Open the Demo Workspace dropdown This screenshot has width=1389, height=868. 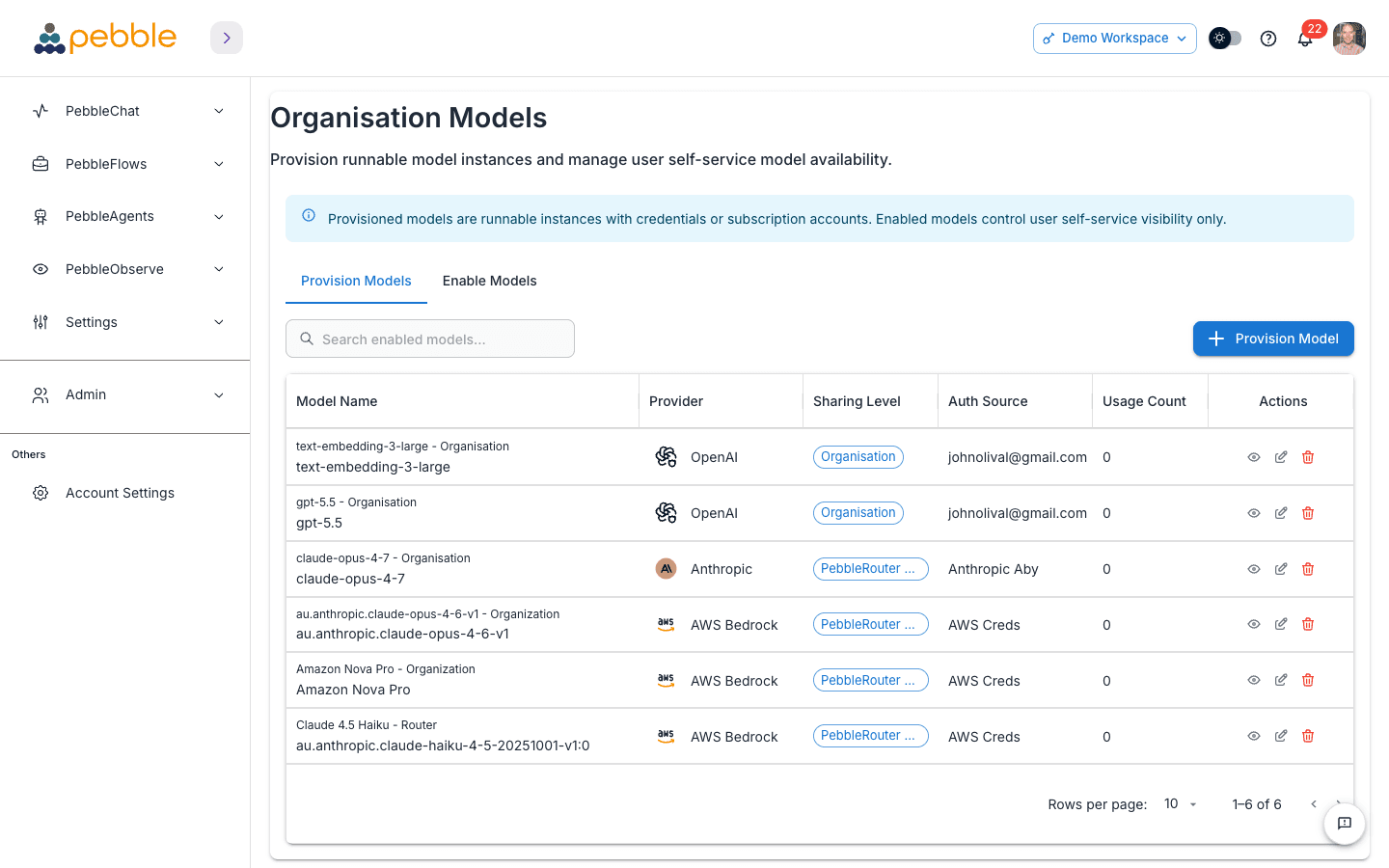pyautogui.click(x=1114, y=39)
